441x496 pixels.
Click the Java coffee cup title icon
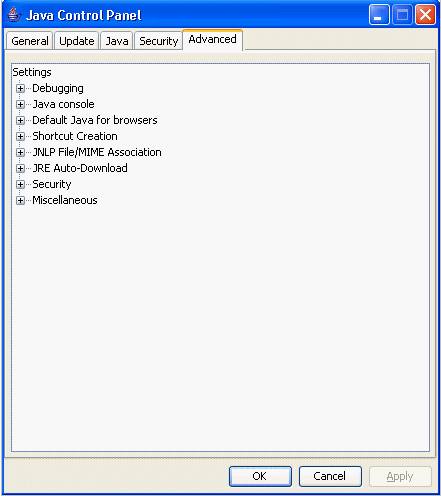[x=14, y=15]
